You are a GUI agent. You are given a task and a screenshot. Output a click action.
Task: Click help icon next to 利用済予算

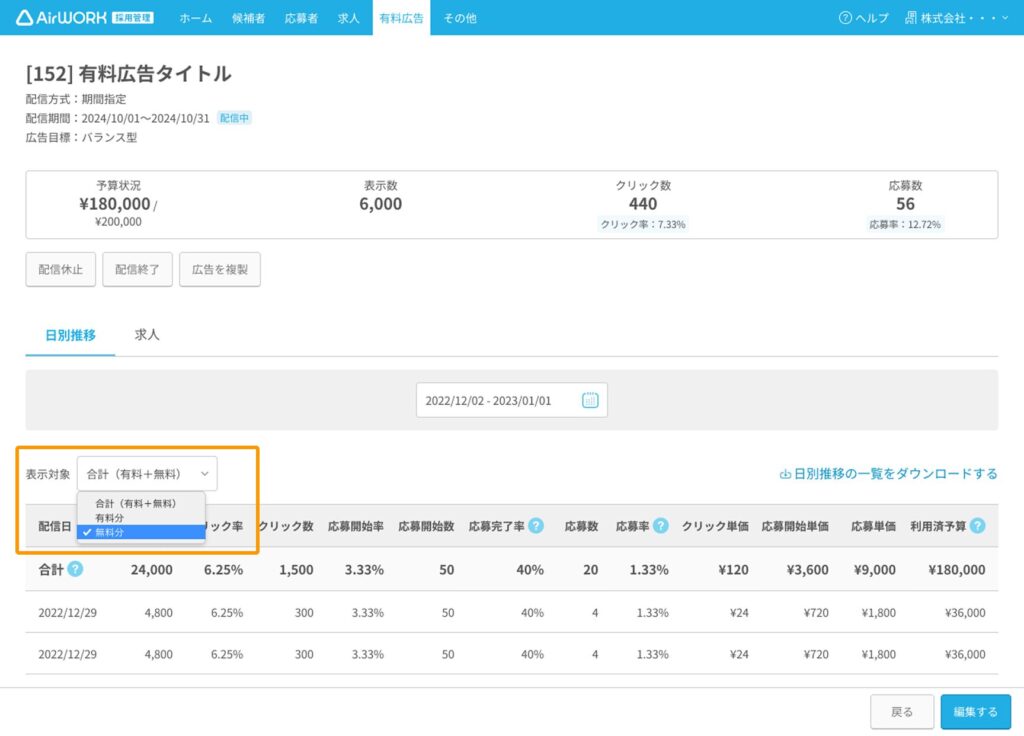point(977,526)
